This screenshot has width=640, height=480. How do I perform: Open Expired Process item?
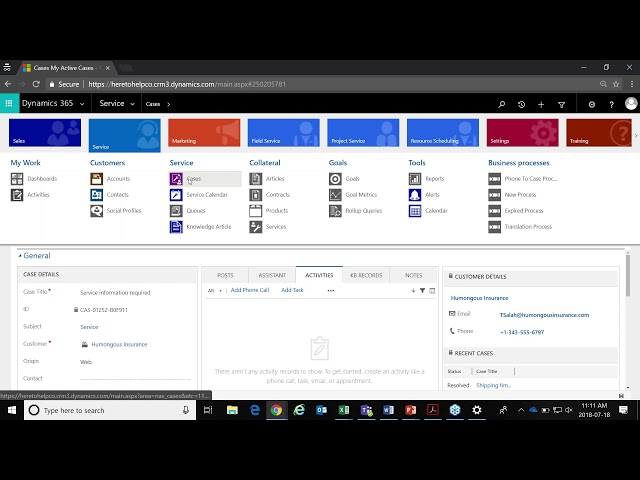pos(516,211)
